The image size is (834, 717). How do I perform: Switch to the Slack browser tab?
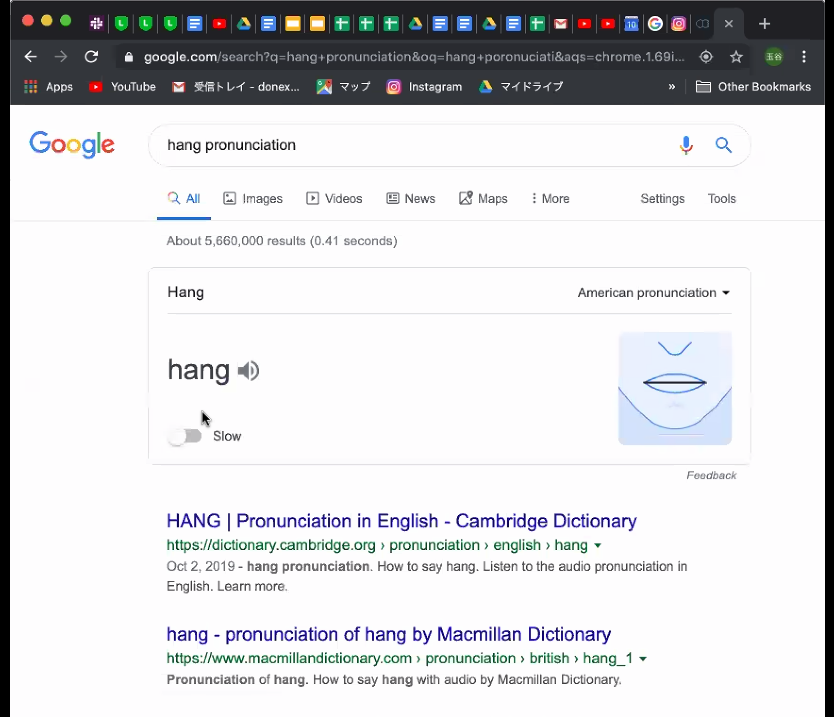[x=96, y=24]
